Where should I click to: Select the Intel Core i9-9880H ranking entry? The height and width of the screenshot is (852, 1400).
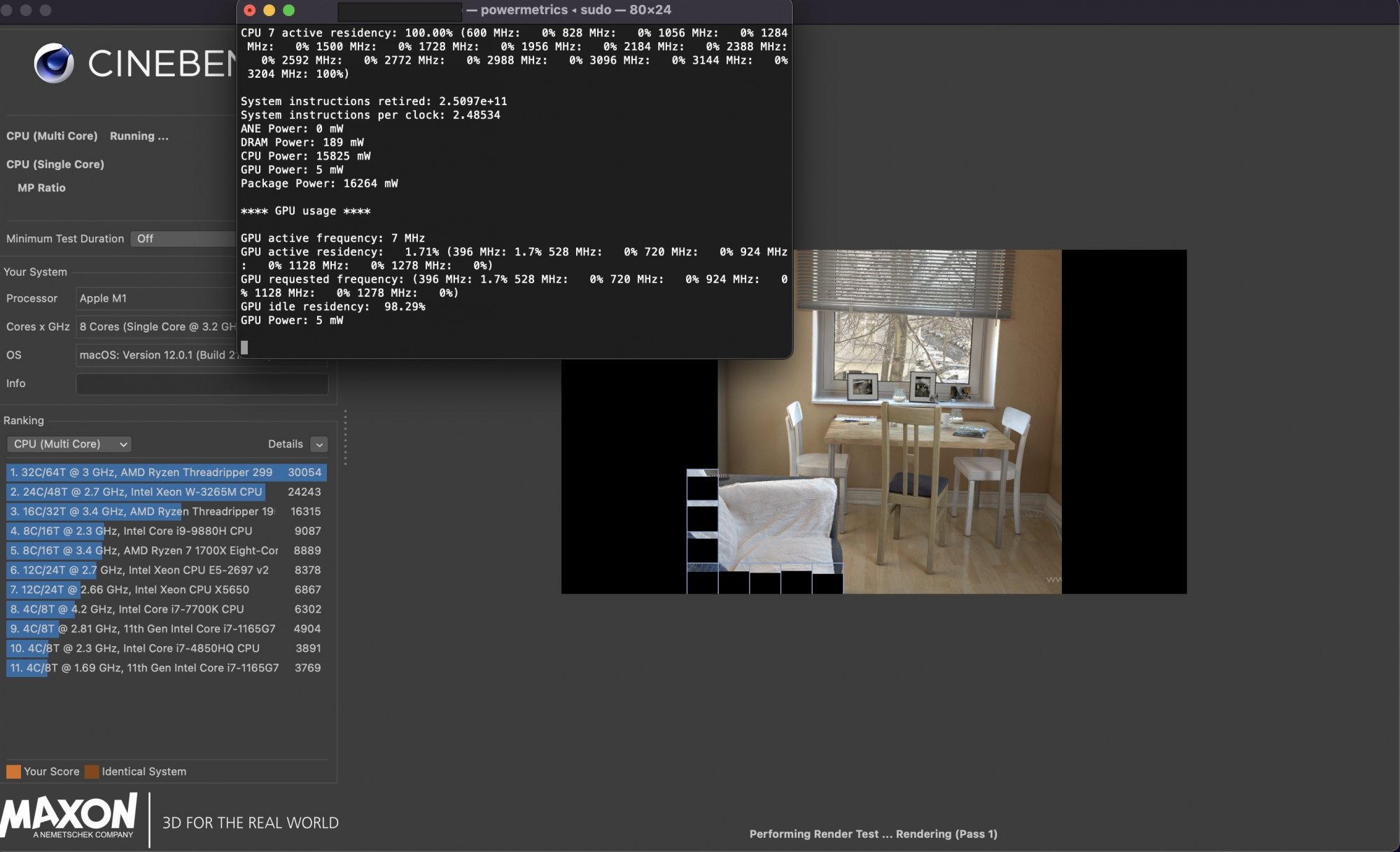pyautogui.click(x=166, y=531)
